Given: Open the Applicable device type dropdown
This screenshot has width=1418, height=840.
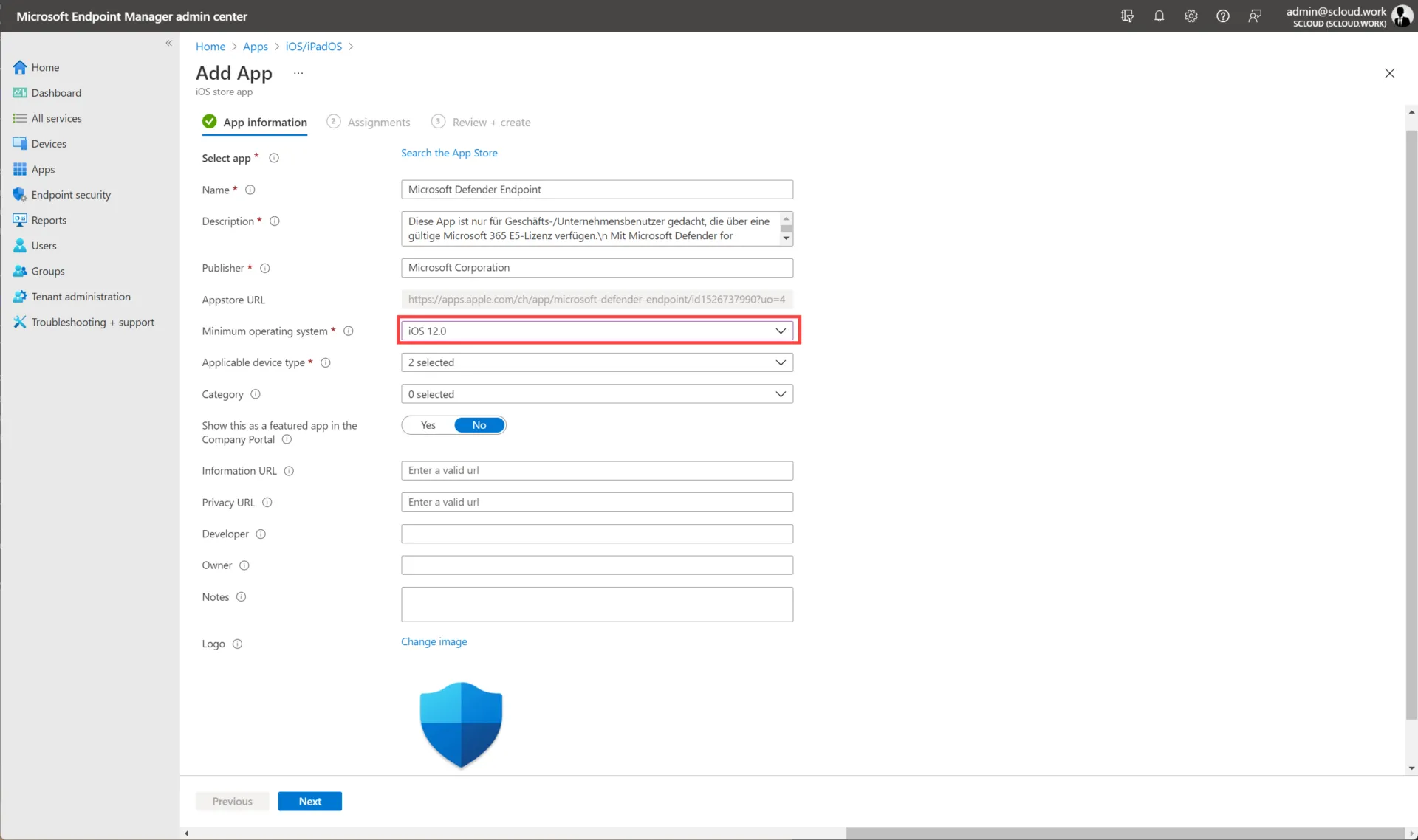Looking at the screenshot, I should [x=597, y=362].
